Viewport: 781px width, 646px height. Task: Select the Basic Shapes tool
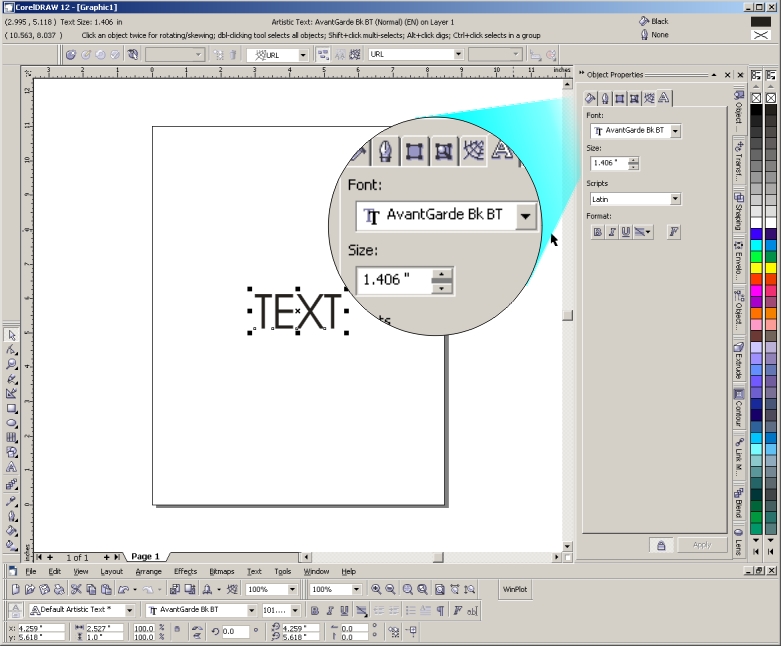pos(11,452)
